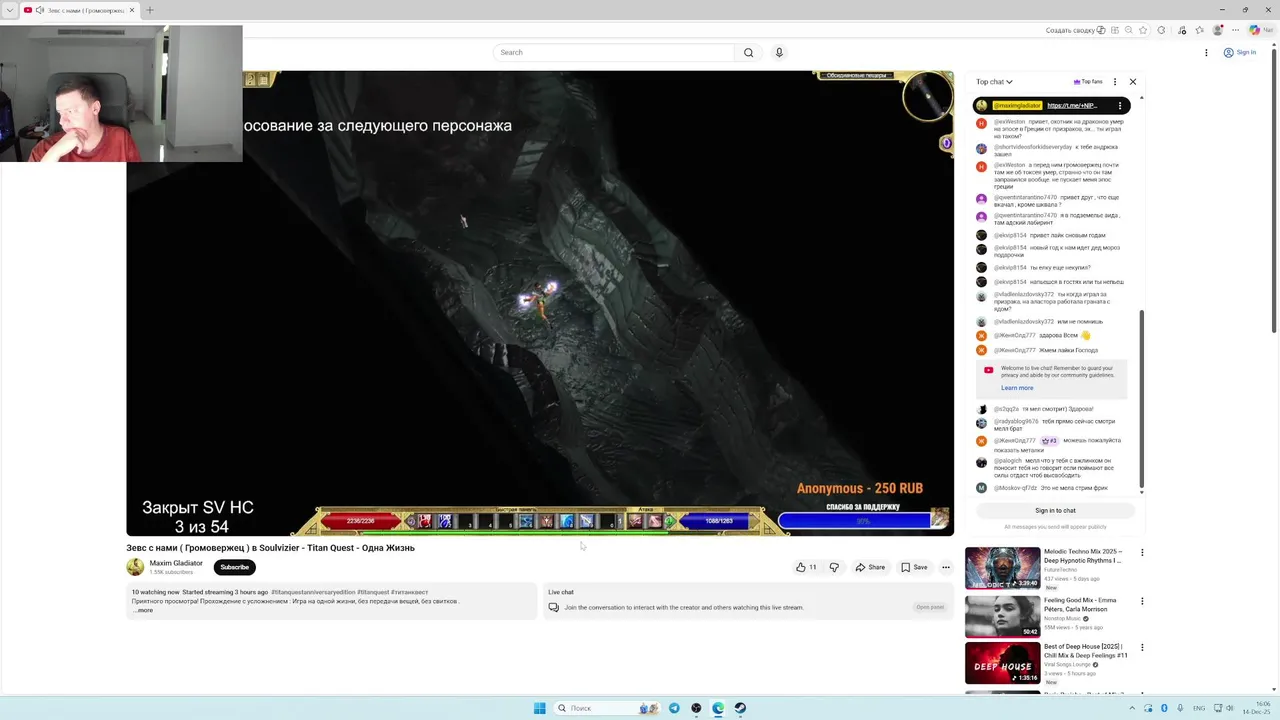This screenshot has height=720, width=1280.
Task: Expand the description with ...more
Action: coord(144,610)
